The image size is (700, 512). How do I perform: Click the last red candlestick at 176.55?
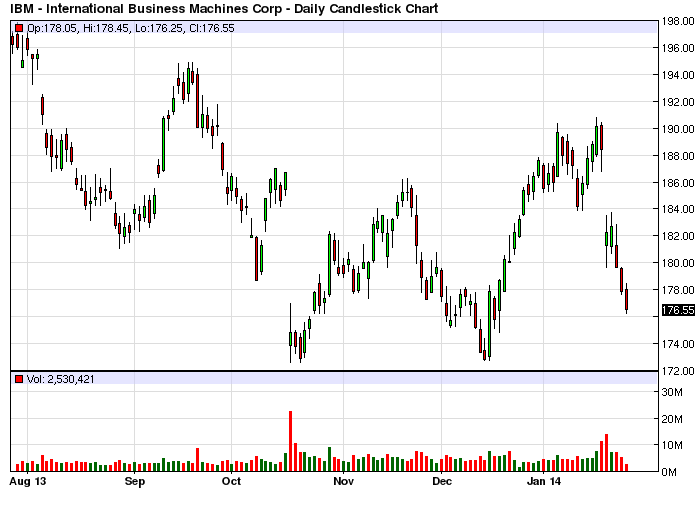[x=627, y=300]
